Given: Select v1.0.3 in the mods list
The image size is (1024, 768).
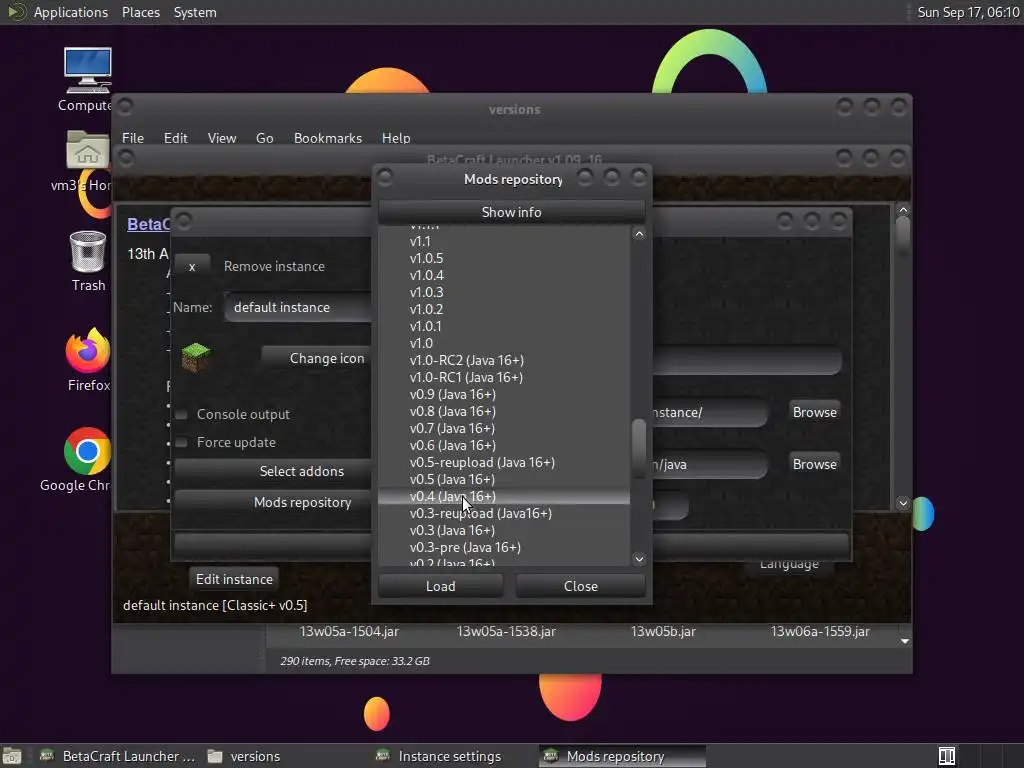Looking at the screenshot, I should [504, 292].
